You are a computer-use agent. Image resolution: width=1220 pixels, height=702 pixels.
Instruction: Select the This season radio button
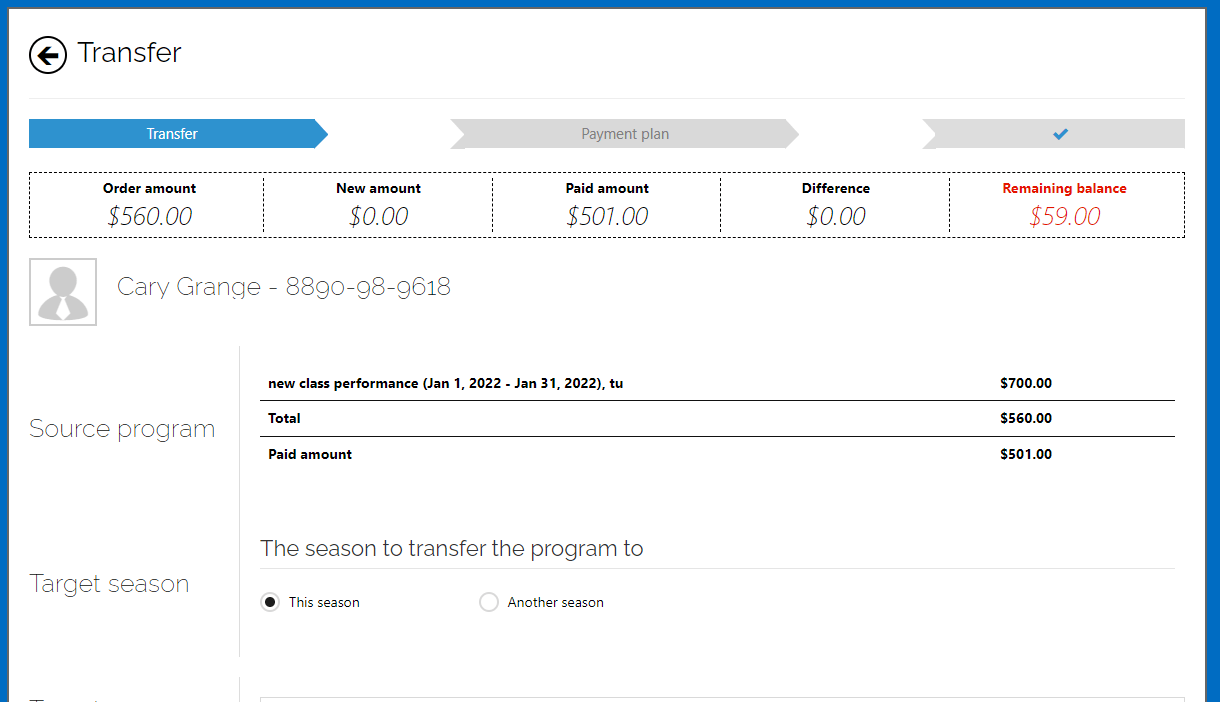270,602
